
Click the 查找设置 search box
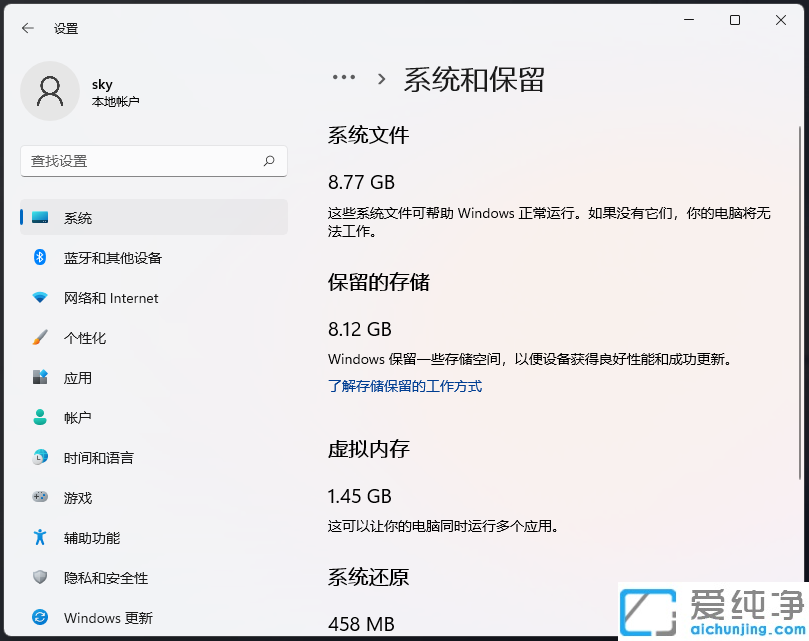coord(153,161)
